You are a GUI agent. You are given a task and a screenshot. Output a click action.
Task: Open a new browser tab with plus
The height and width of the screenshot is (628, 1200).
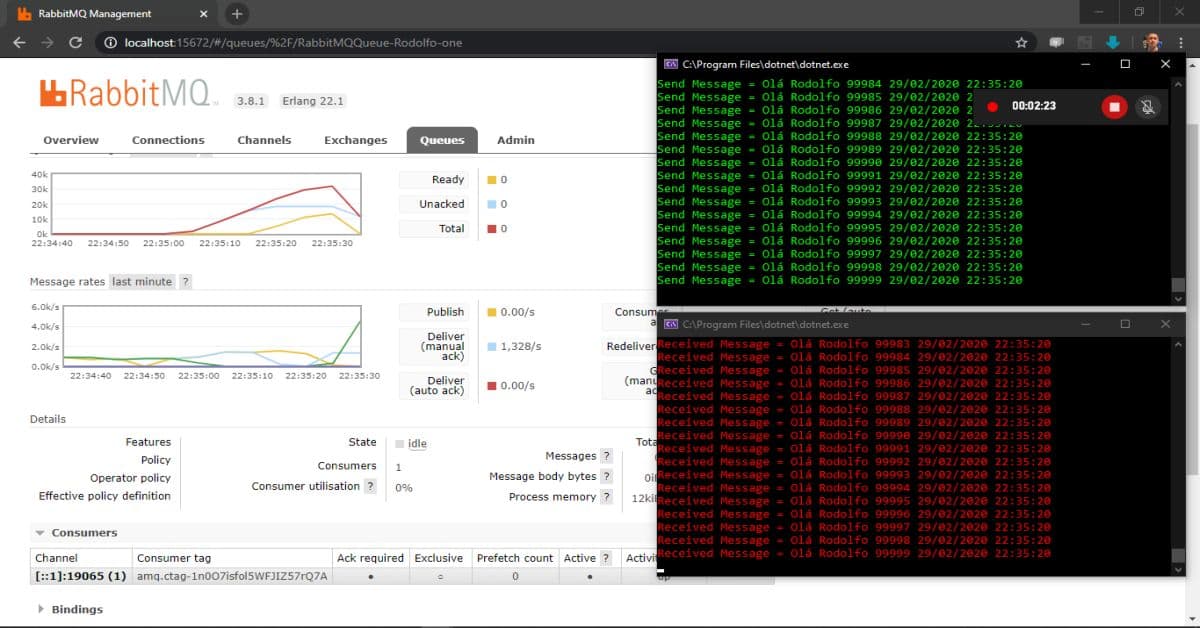236,14
